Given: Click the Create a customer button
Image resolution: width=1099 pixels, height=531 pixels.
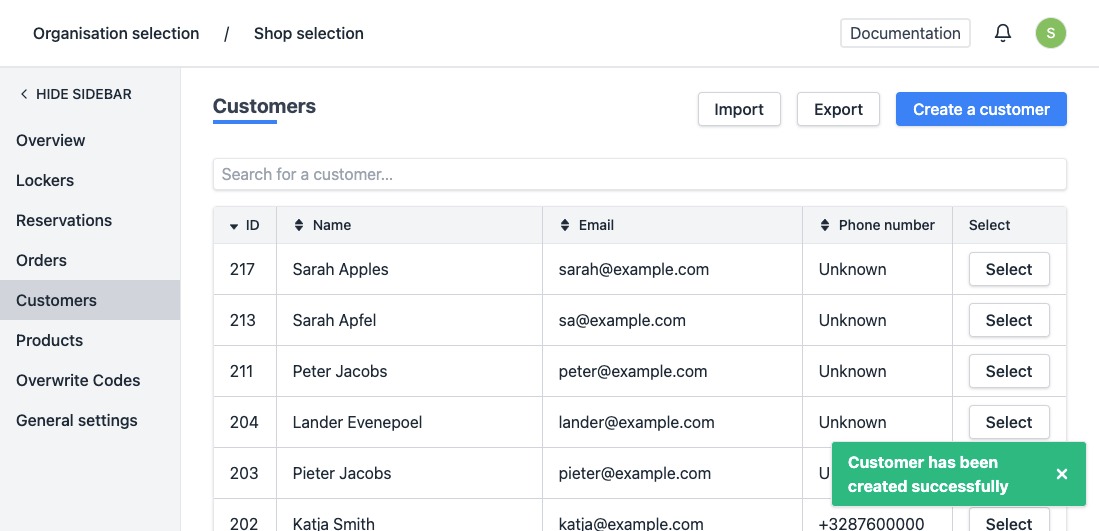Looking at the screenshot, I should (x=980, y=110).
